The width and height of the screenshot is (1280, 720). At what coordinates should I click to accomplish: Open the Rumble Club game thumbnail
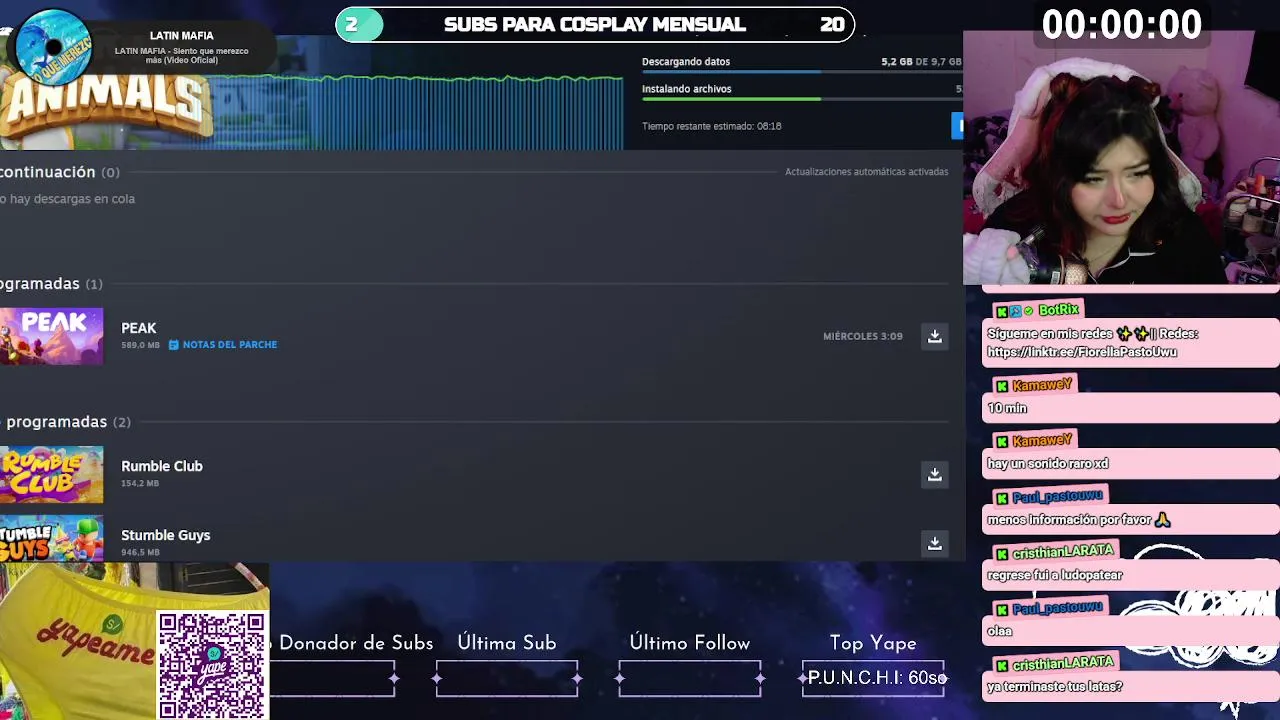point(51,474)
